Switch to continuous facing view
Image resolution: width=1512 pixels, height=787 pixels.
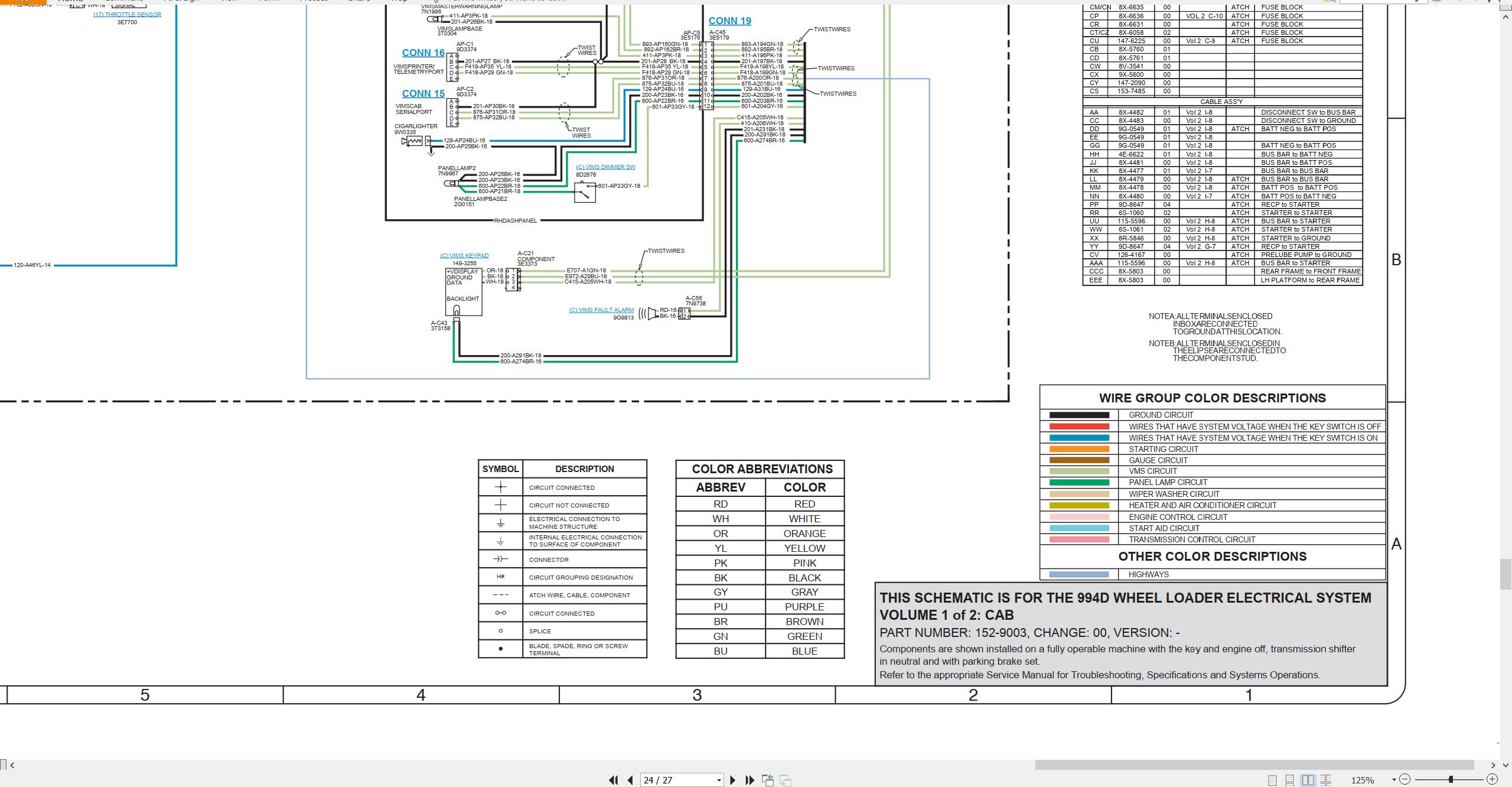(1326, 780)
